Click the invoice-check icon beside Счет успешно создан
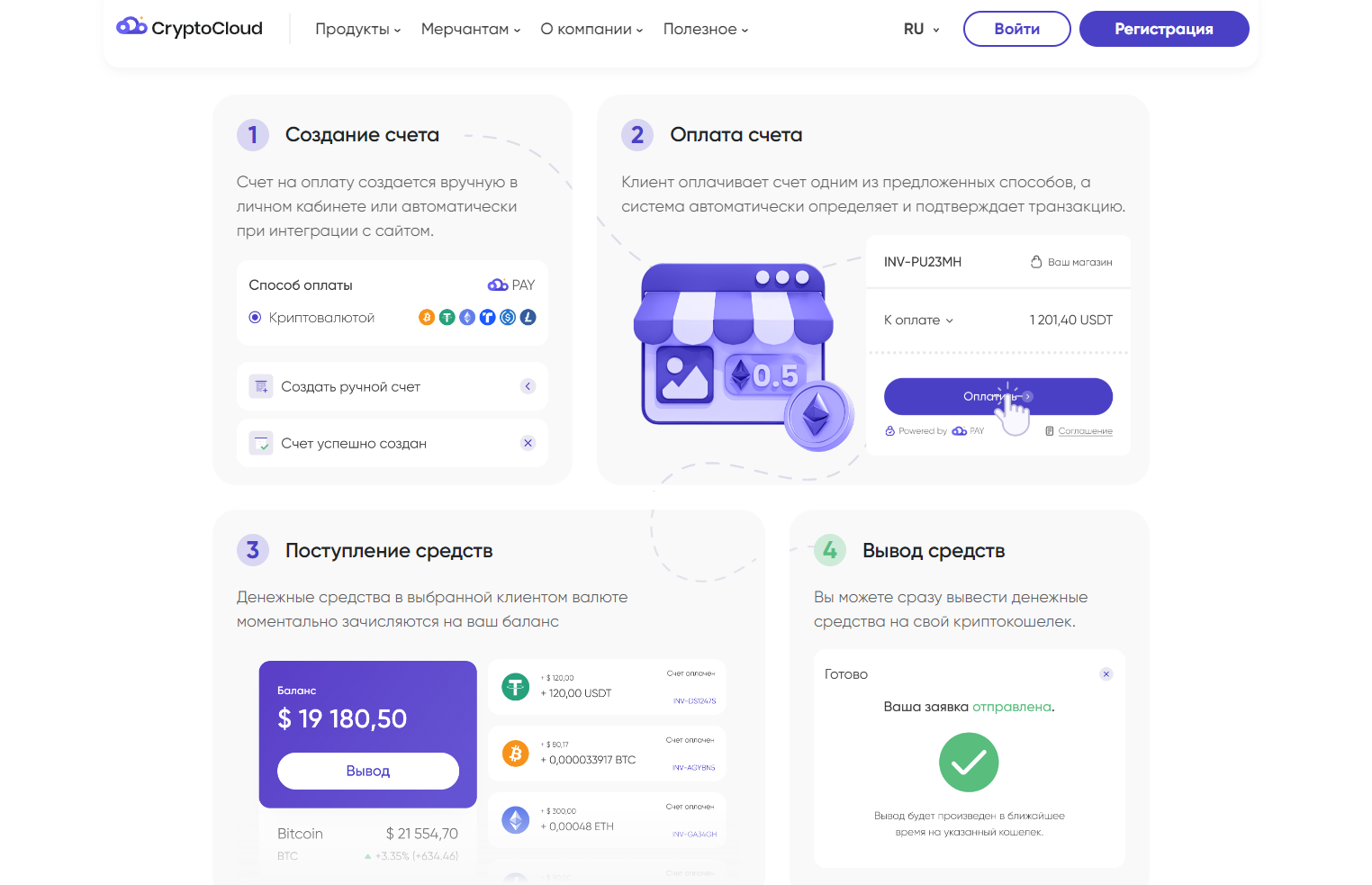 click(x=261, y=443)
